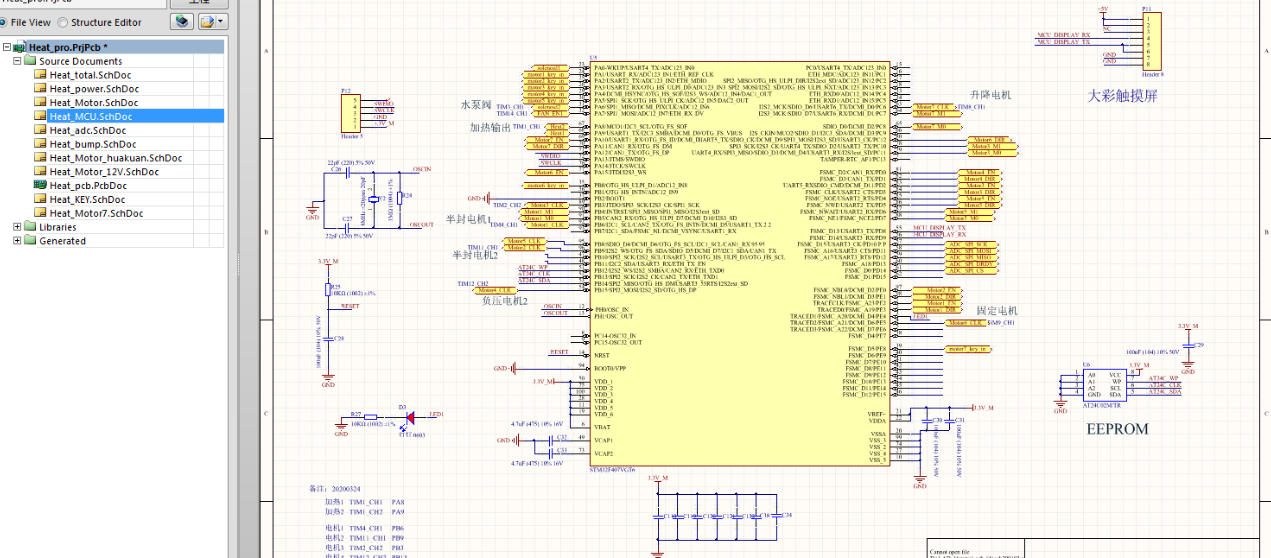This screenshot has width=1271, height=558.
Task: Open Heat_pcb.PcbDoc in the tree
Action: click(x=88, y=186)
